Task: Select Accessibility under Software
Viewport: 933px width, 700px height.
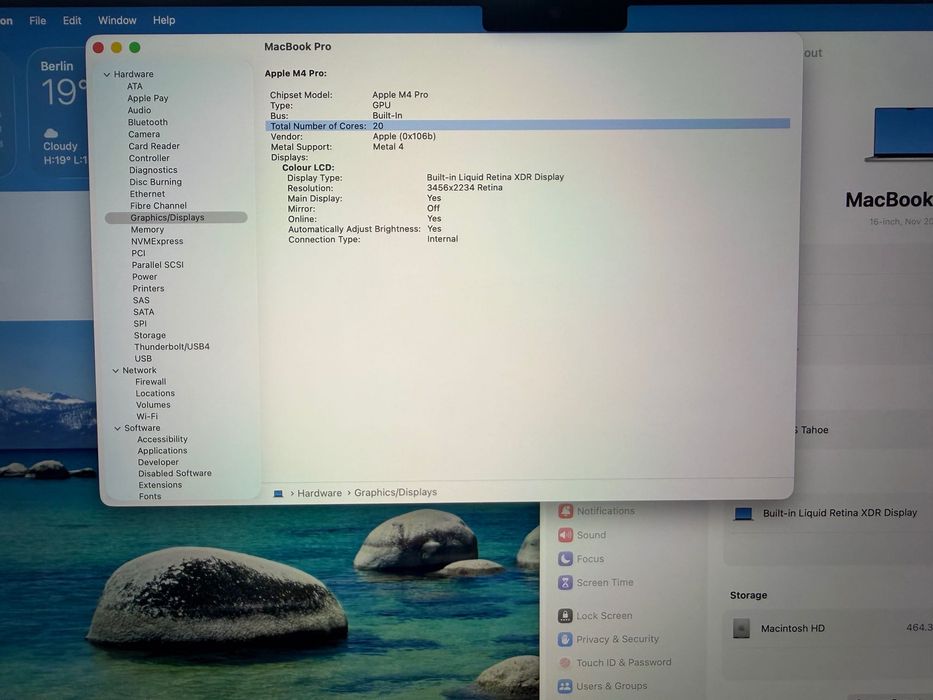Action: click(x=162, y=439)
